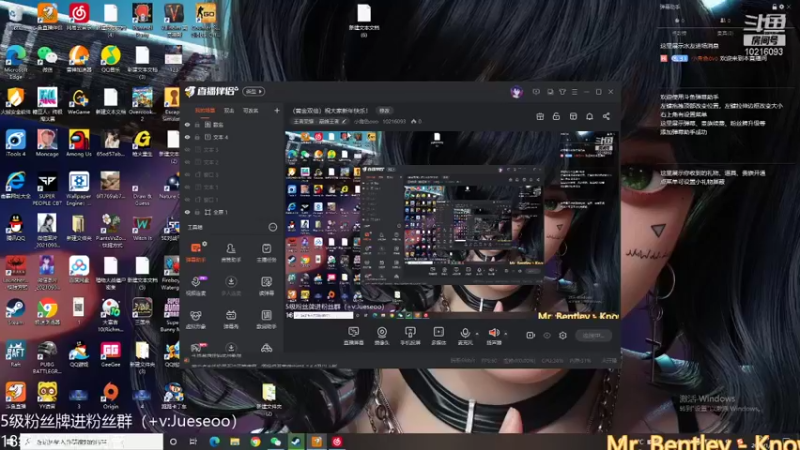Image resolution: width=800 pixels, height=450 pixels.
Task: Open stream settings gear in bottom toolbar
Action: click(x=563, y=335)
